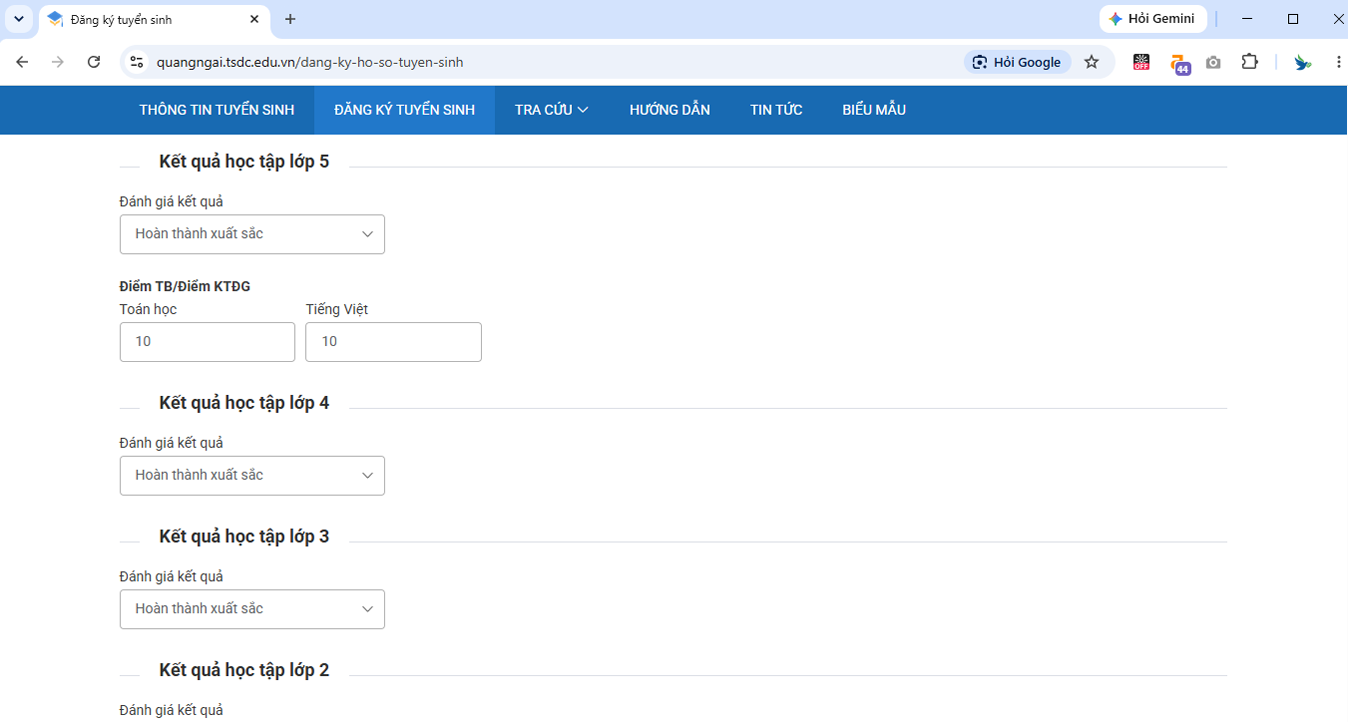Viewport: 1348px width, 722px height.
Task: Expand TRA CỨU menu
Action: (x=552, y=110)
